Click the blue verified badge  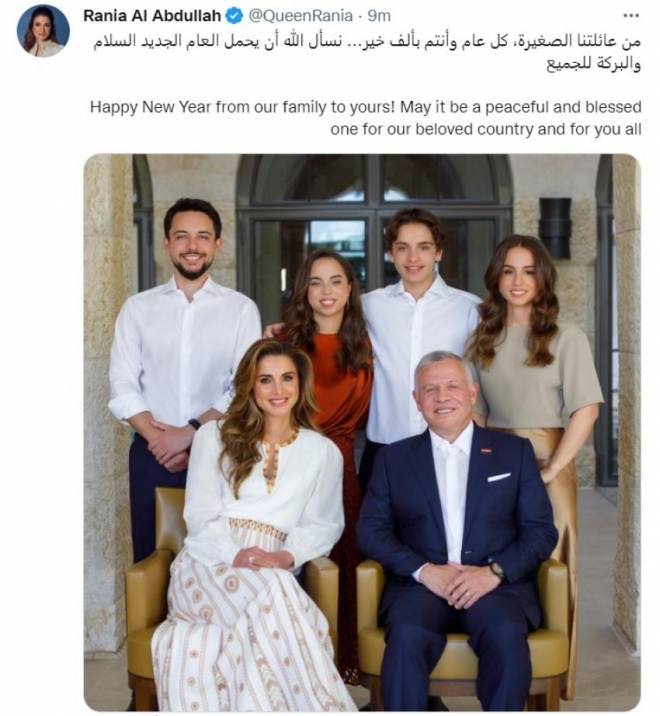coord(235,16)
